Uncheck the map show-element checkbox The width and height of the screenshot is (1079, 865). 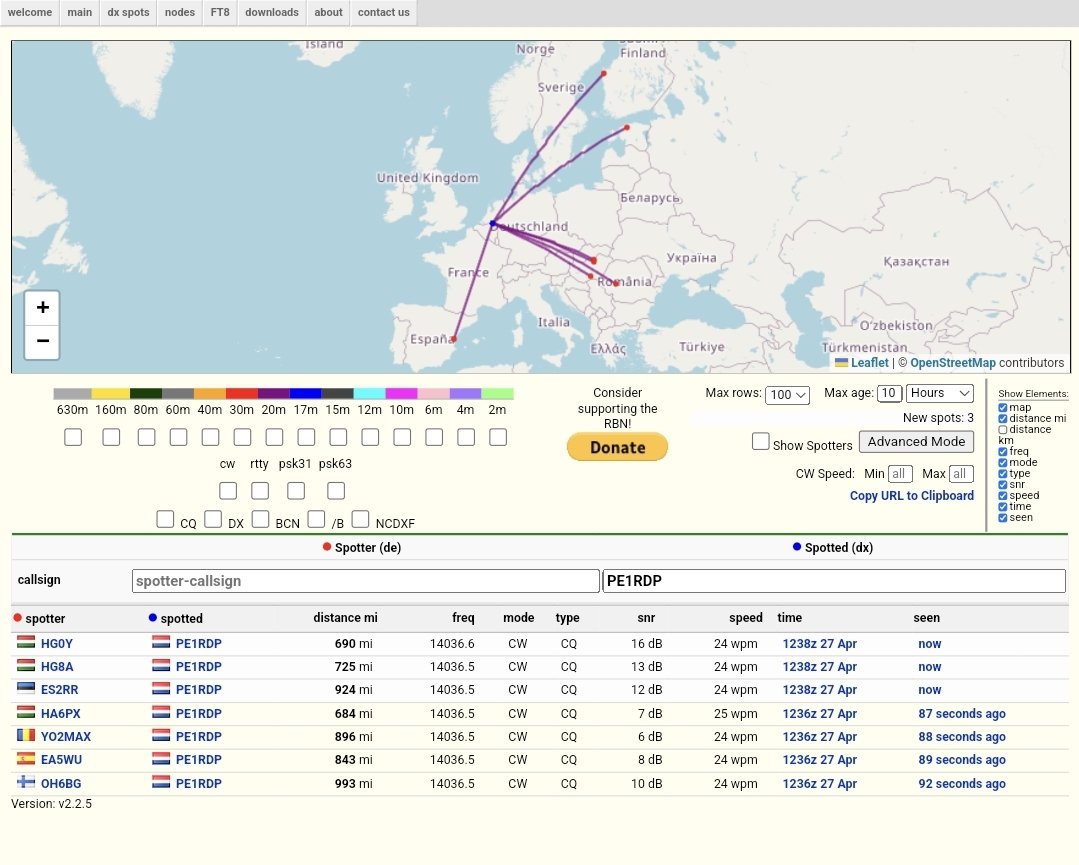[x=1003, y=407]
